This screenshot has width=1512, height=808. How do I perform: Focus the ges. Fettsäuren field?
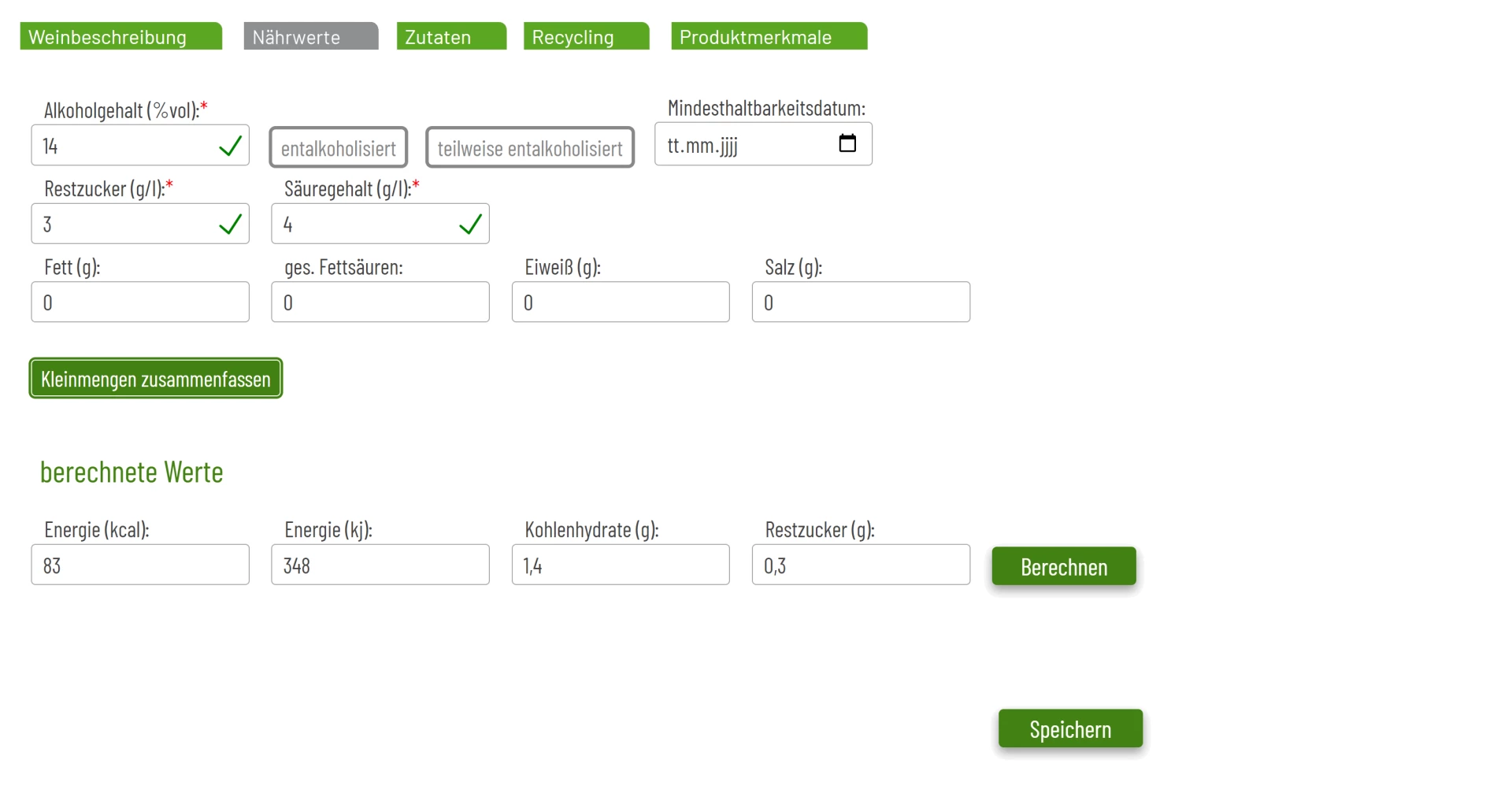[x=380, y=302]
